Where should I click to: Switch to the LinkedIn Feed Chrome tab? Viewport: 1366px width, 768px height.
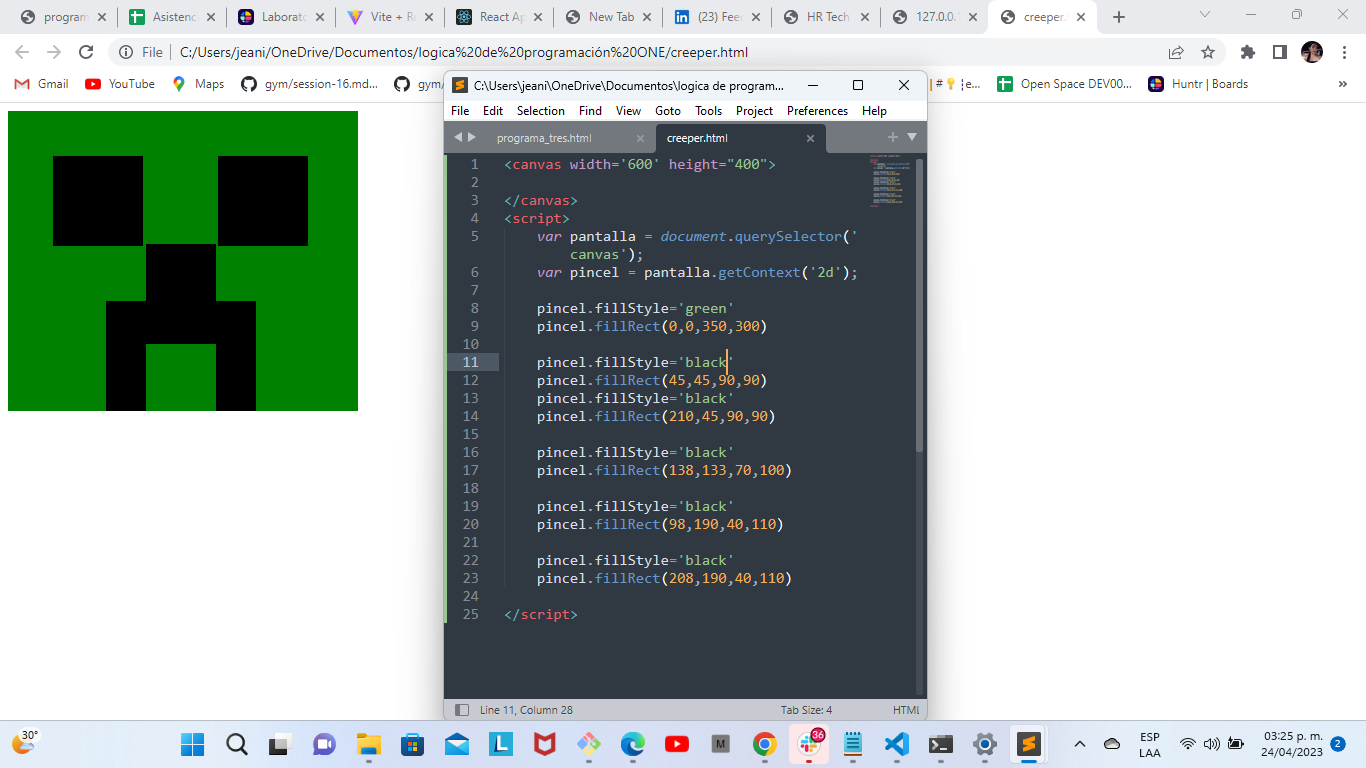click(x=717, y=17)
